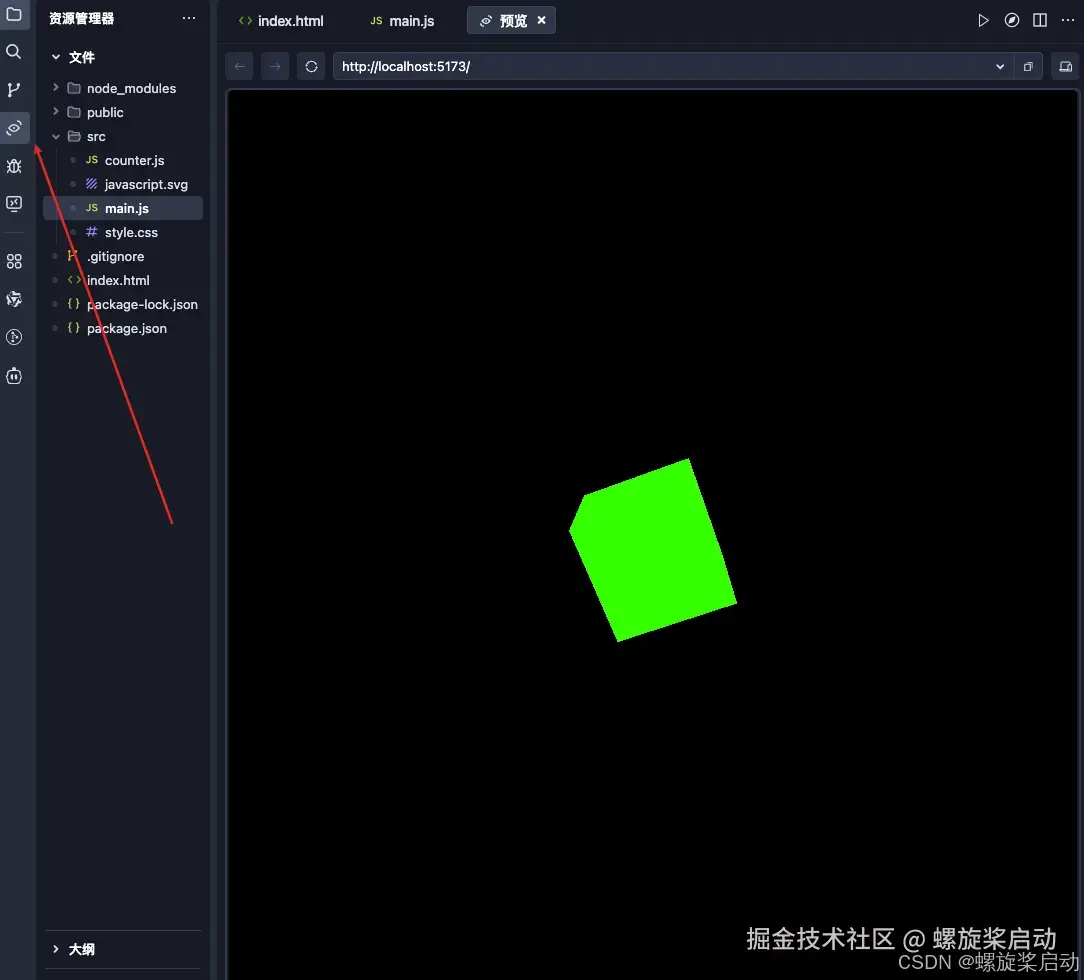This screenshot has height=980, width=1084.
Task: Open the Extensions view
Action: [14, 261]
